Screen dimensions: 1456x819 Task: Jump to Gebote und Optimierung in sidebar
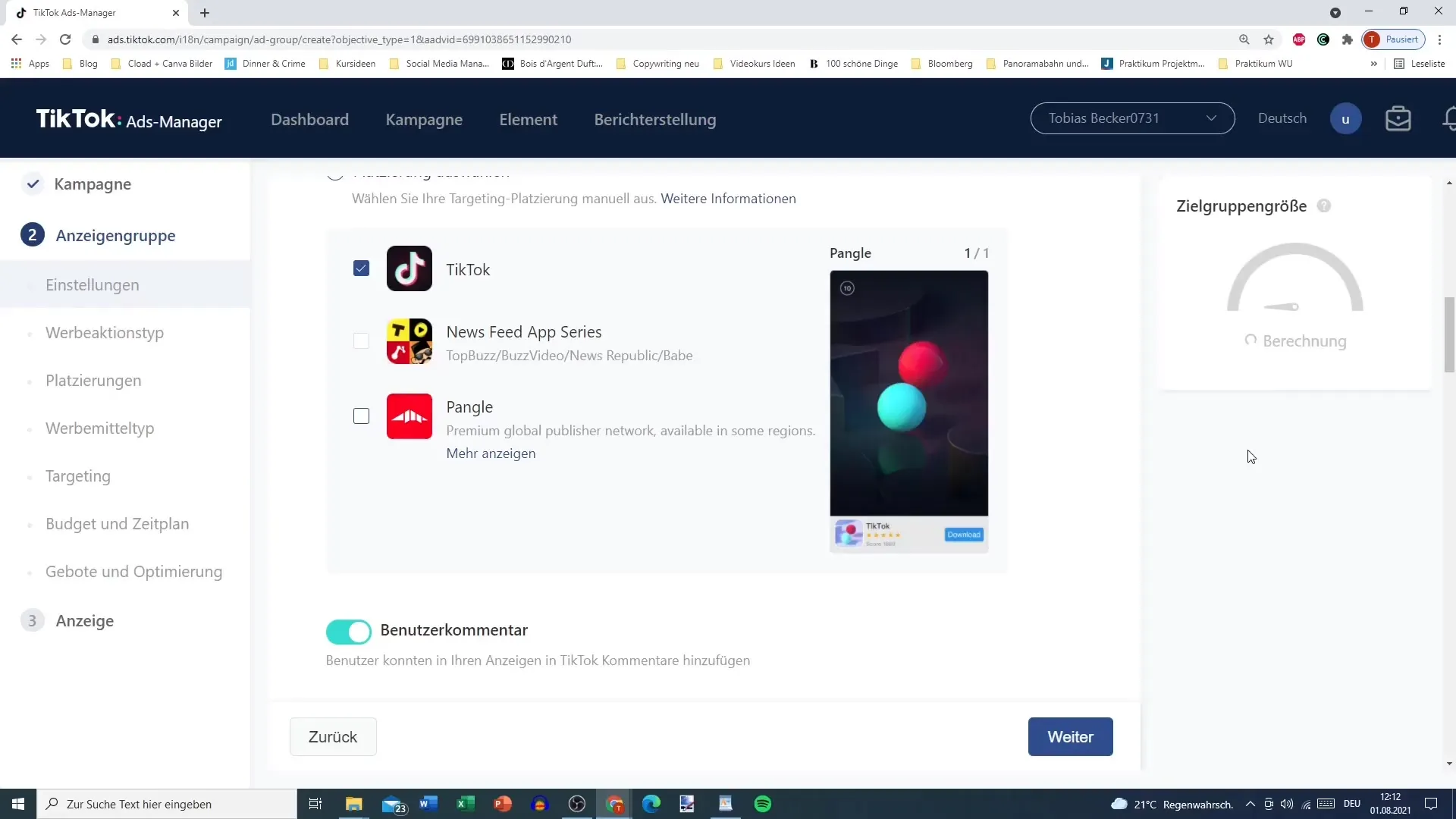133,572
